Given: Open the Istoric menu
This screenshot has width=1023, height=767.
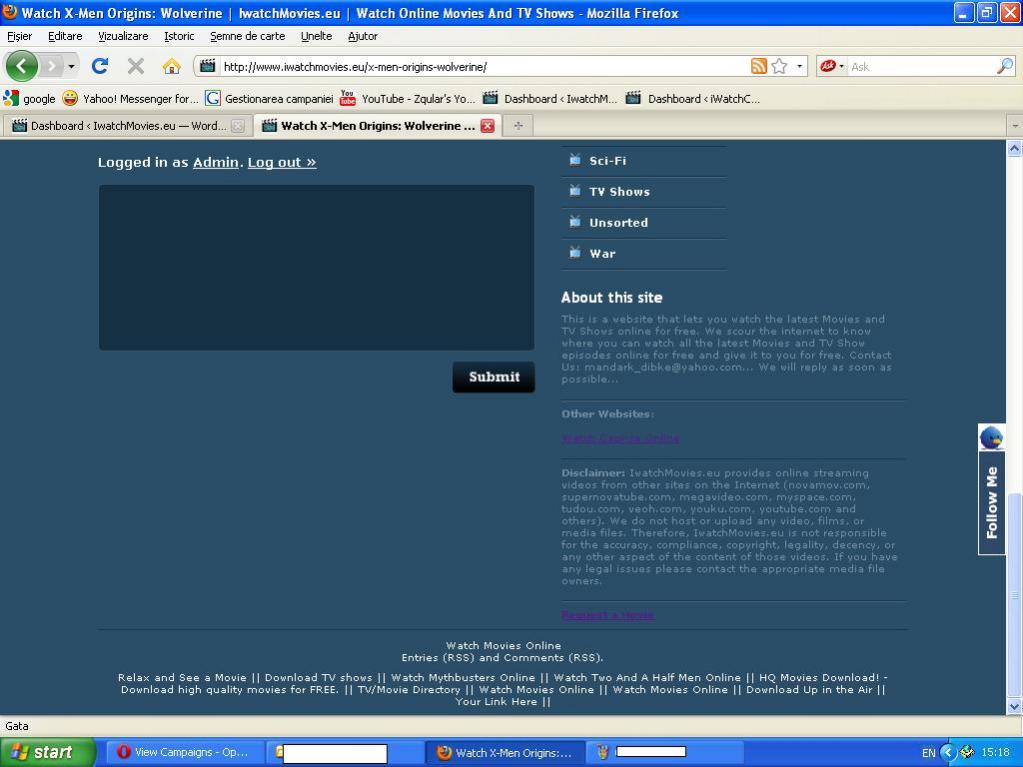Looking at the screenshot, I should point(179,37).
